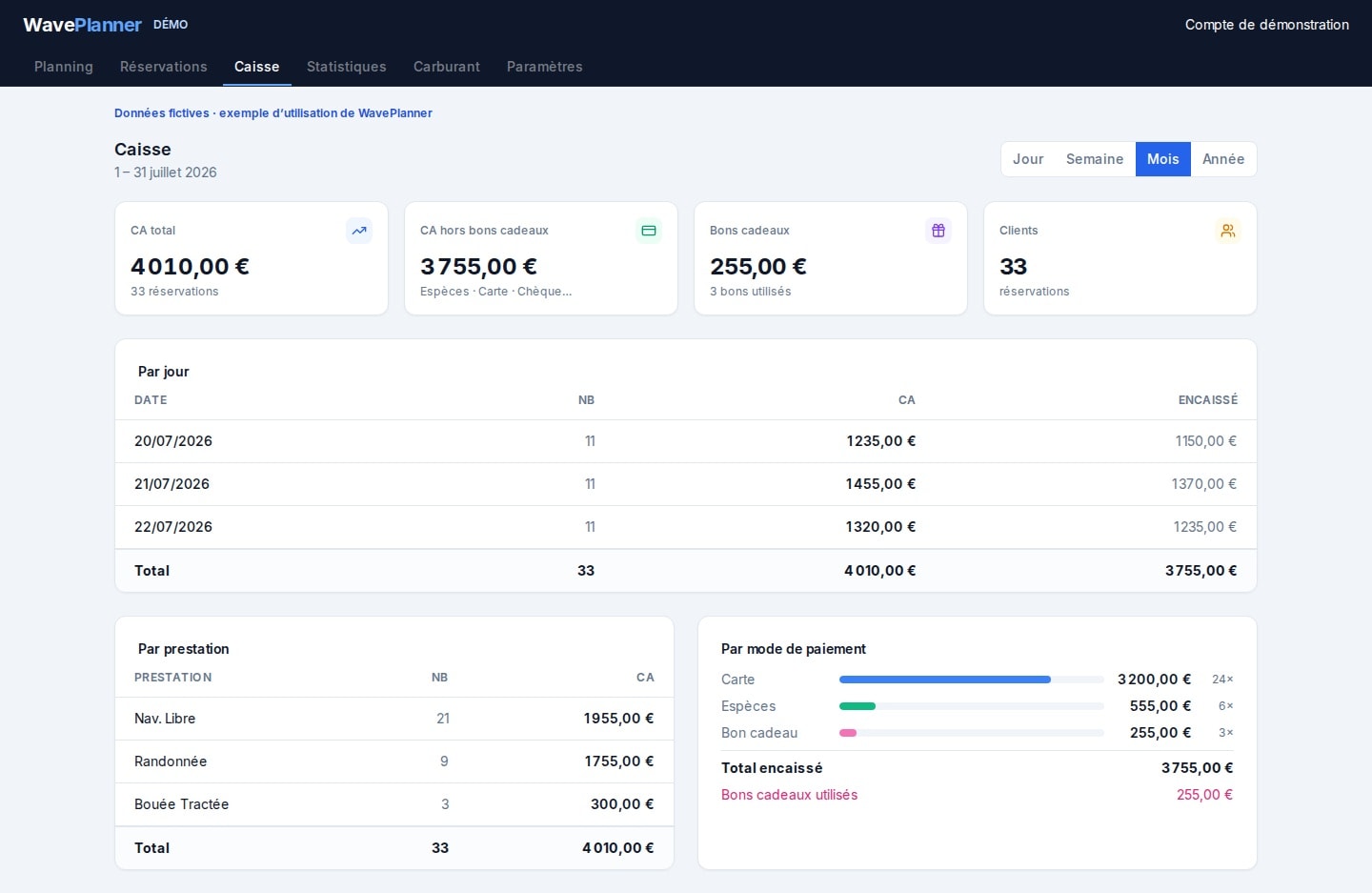Click the DATE column header

[151, 400]
